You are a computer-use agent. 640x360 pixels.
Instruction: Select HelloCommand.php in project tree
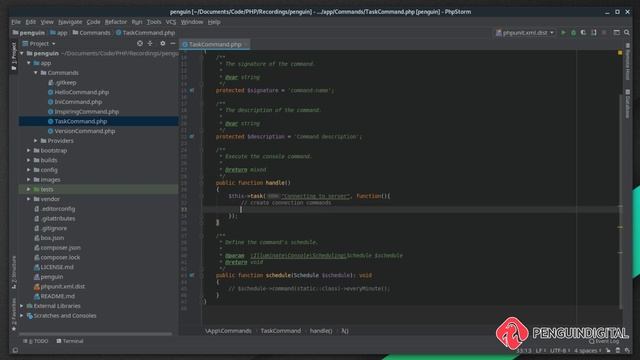[82, 92]
